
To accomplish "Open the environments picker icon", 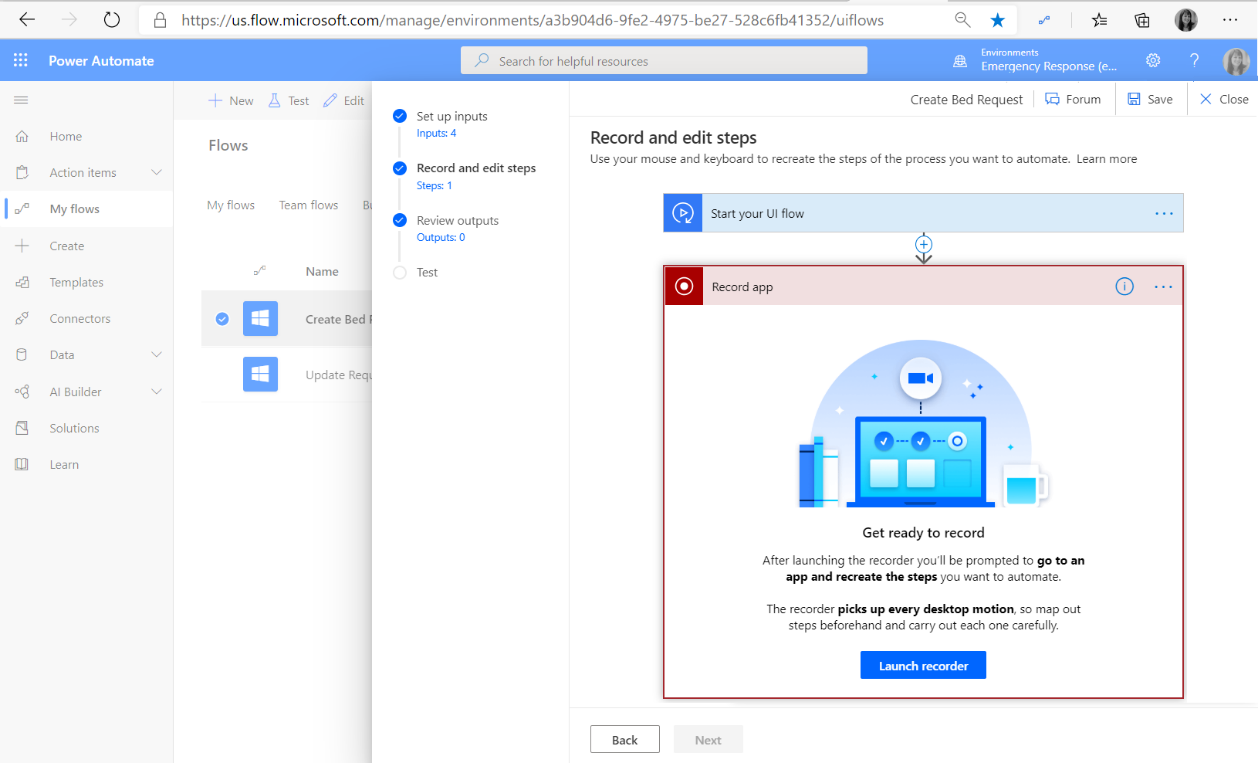I will tap(960, 61).
